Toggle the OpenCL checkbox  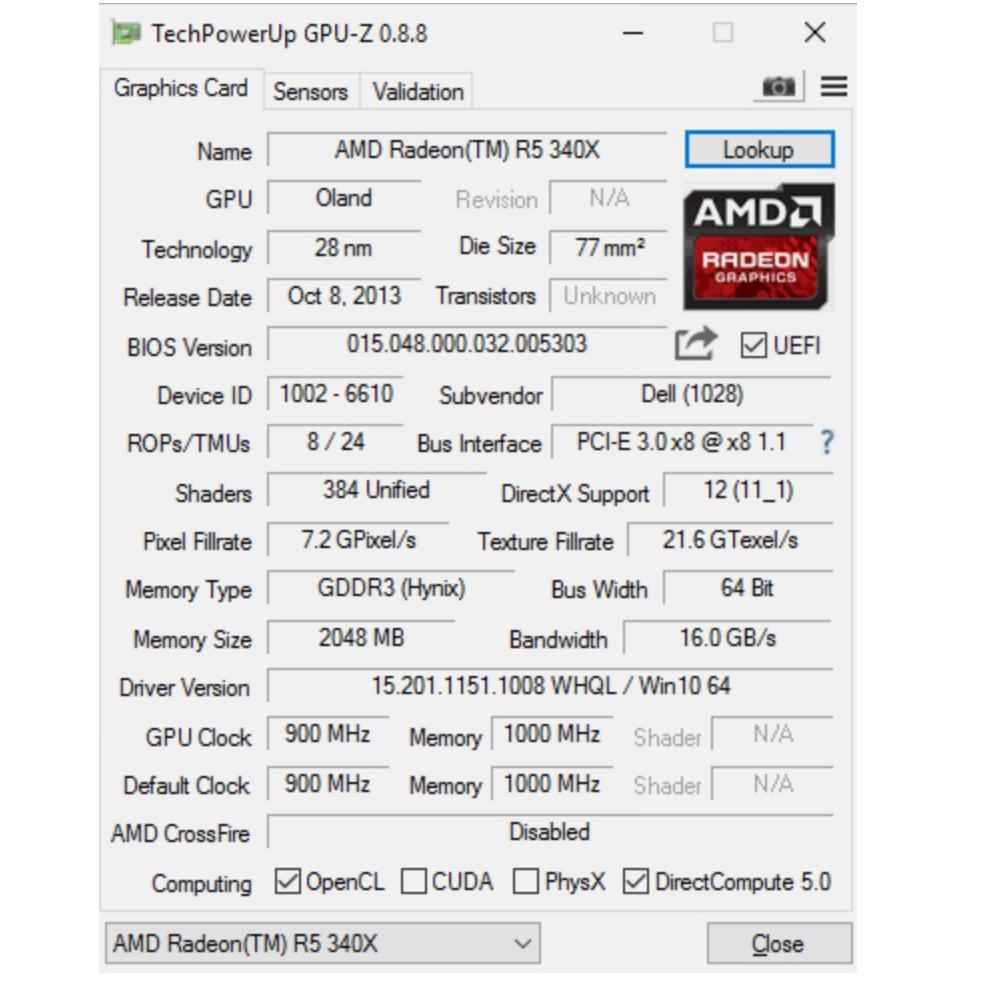[288, 881]
